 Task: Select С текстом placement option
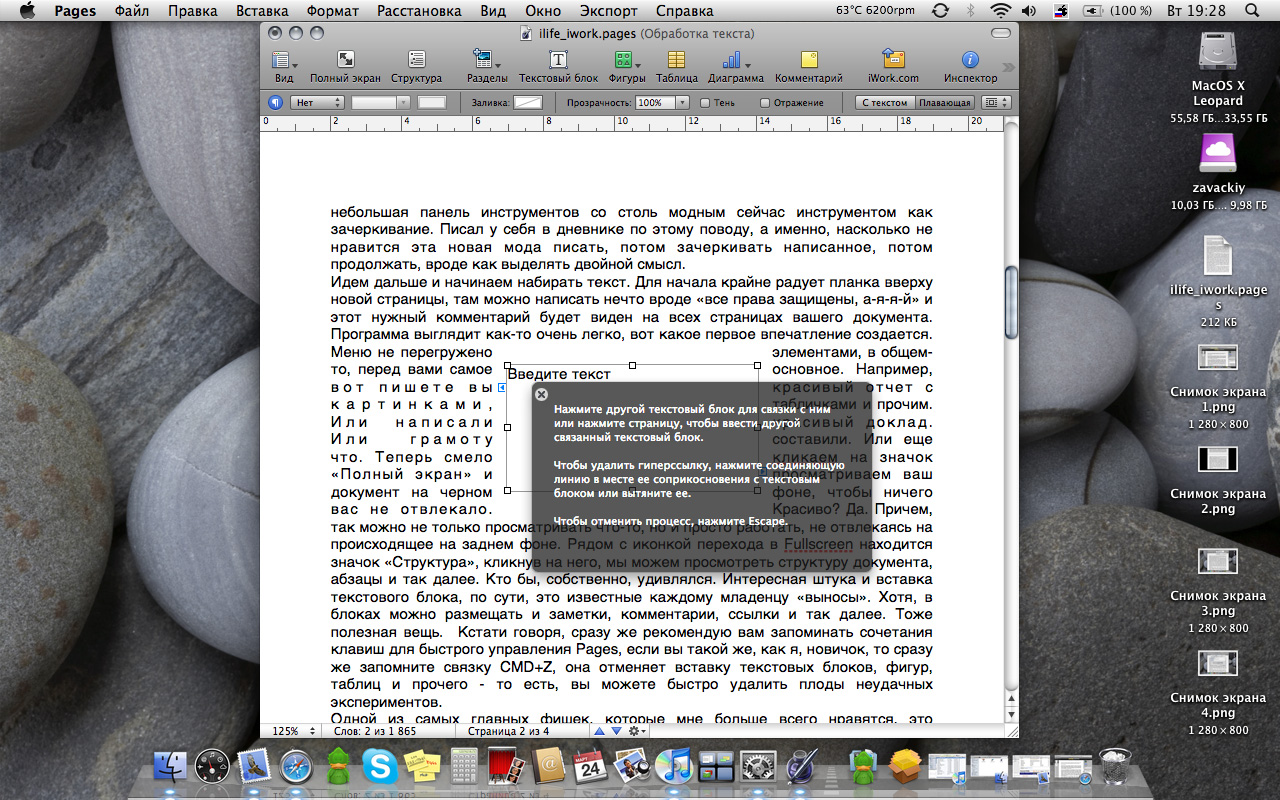coord(884,102)
